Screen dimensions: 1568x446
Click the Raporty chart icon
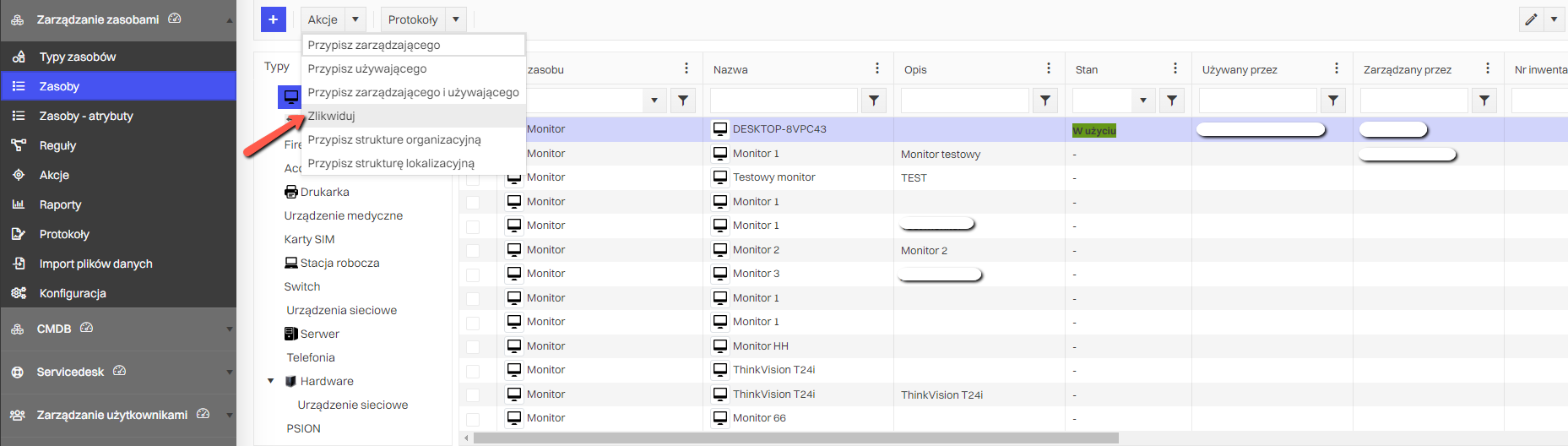click(19, 204)
